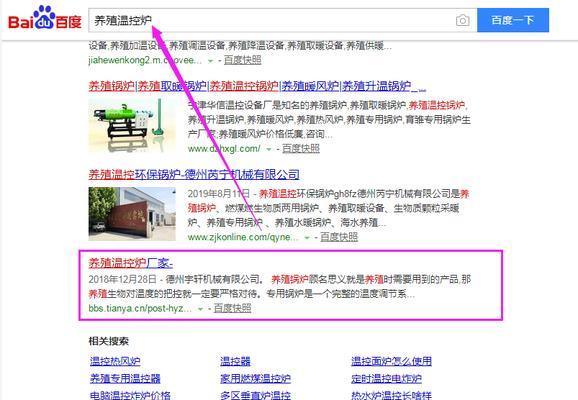Viewport: 578px width, 400px height.
Task: Click the Baidu logo
Action: click(45, 18)
